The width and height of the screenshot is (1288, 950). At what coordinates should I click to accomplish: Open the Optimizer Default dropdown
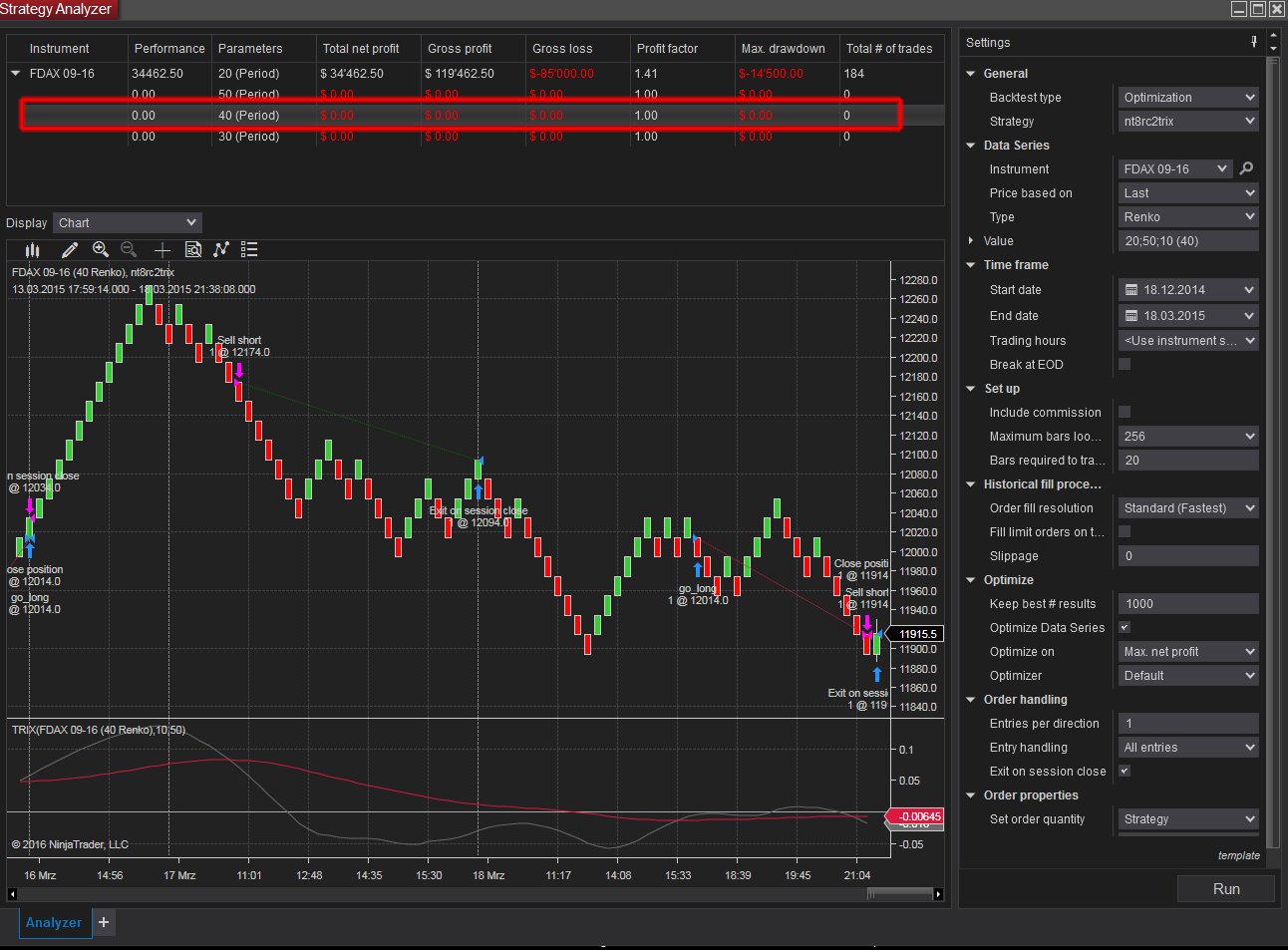click(1188, 675)
